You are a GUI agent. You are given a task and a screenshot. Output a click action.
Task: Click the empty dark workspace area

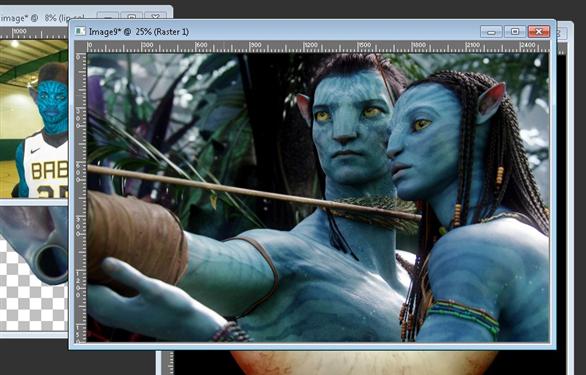[x=374, y=9]
